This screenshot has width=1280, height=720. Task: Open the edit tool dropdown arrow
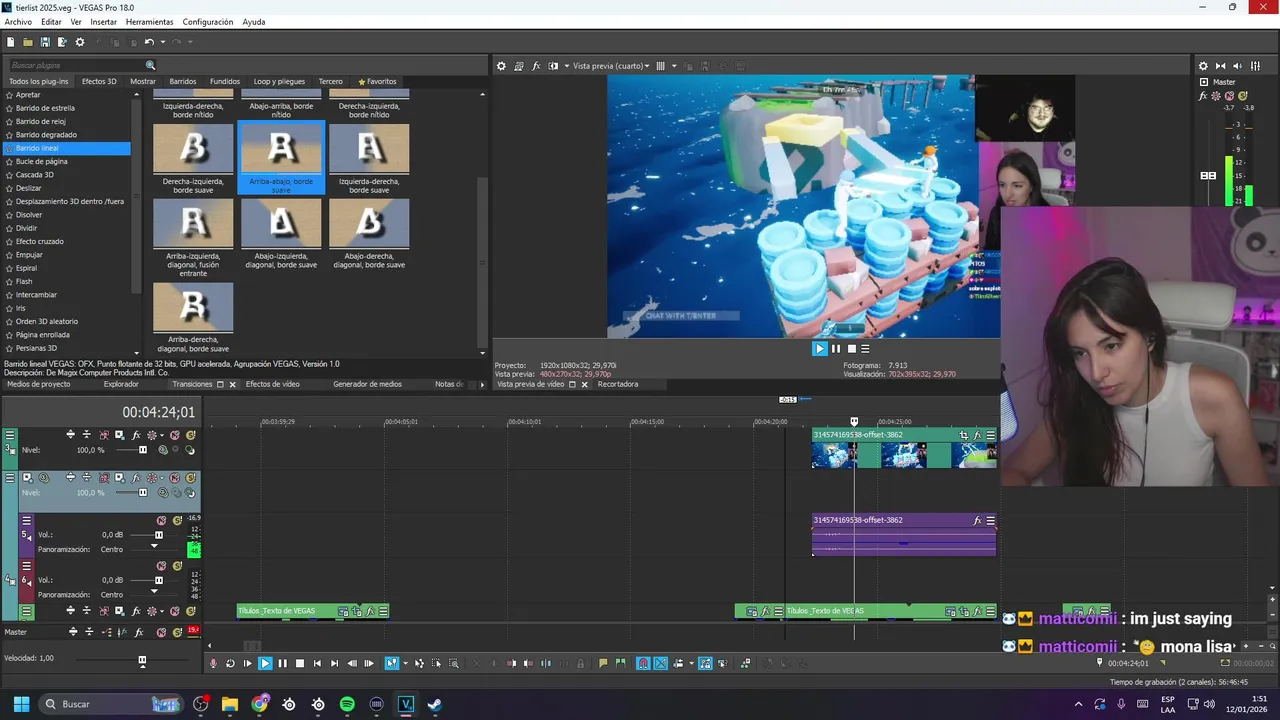coord(404,663)
